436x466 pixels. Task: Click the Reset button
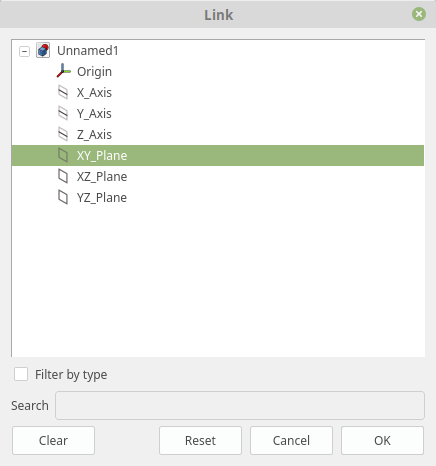coord(200,440)
